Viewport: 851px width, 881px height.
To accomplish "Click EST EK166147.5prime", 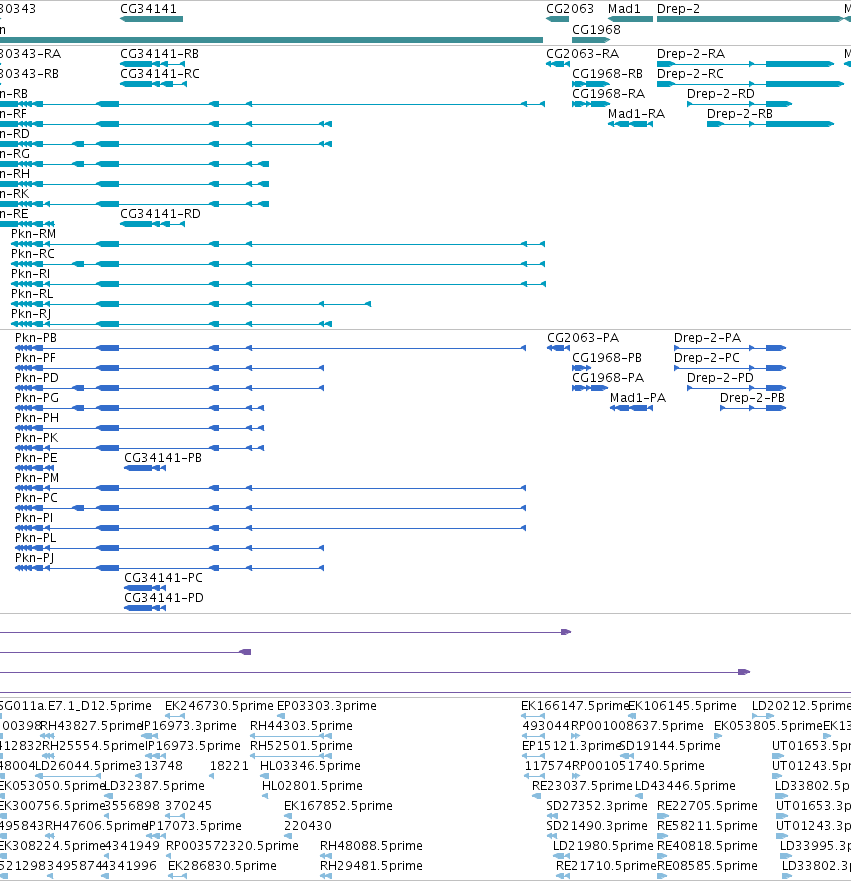I will 574,706.
